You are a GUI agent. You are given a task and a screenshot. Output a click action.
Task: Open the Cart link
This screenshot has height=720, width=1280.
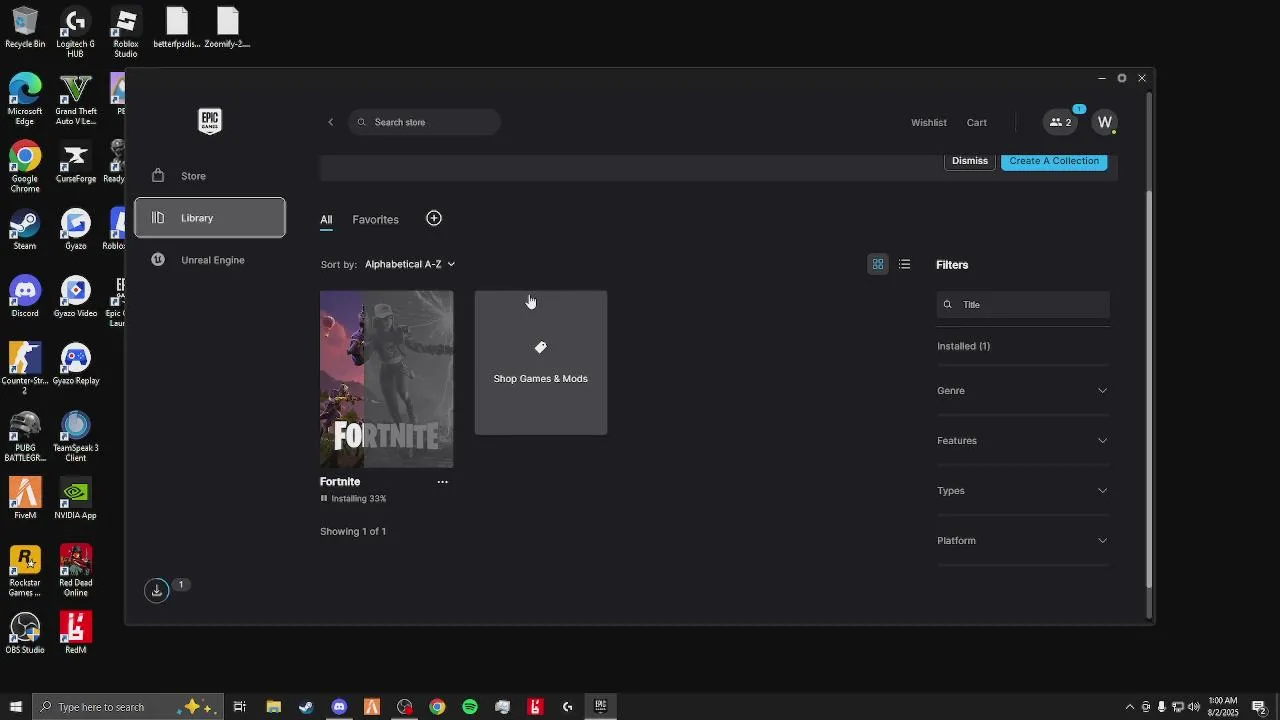coord(976,122)
